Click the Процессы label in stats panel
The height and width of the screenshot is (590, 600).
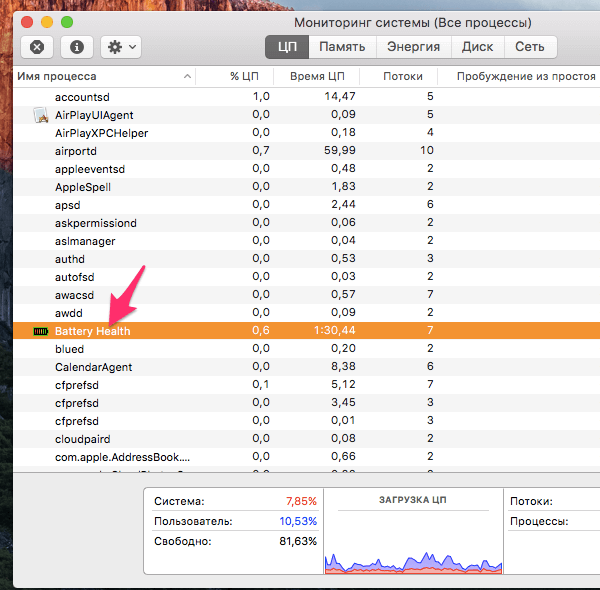[x=539, y=521]
